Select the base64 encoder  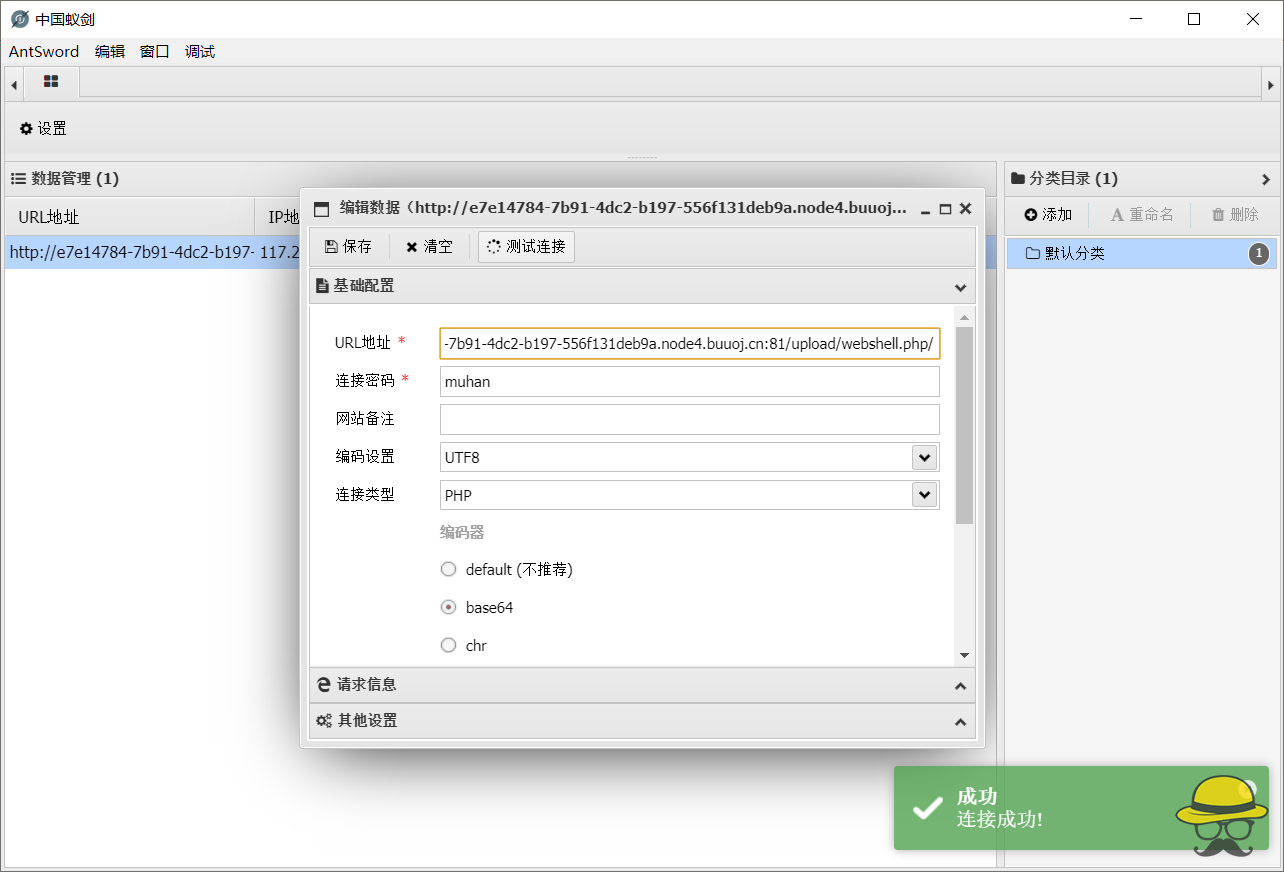pos(448,607)
